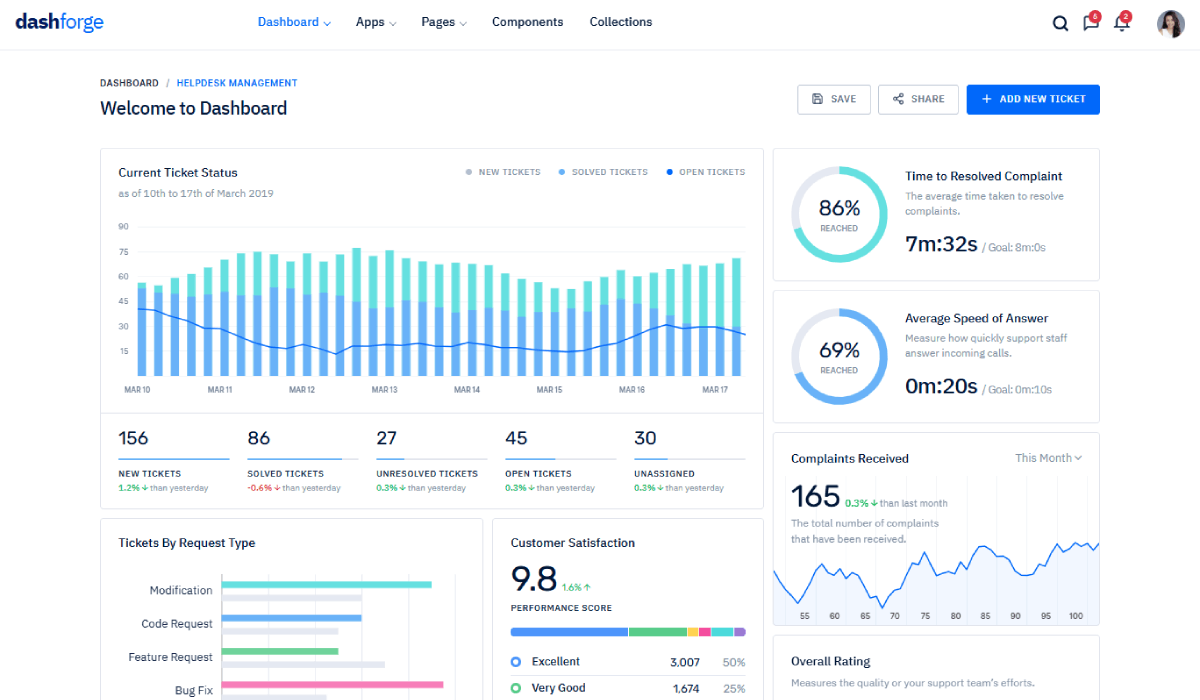This screenshot has width=1200, height=700.
Task: Click the Helpdesk Management breadcrumb
Action: pyautogui.click(x=237, y=83)
